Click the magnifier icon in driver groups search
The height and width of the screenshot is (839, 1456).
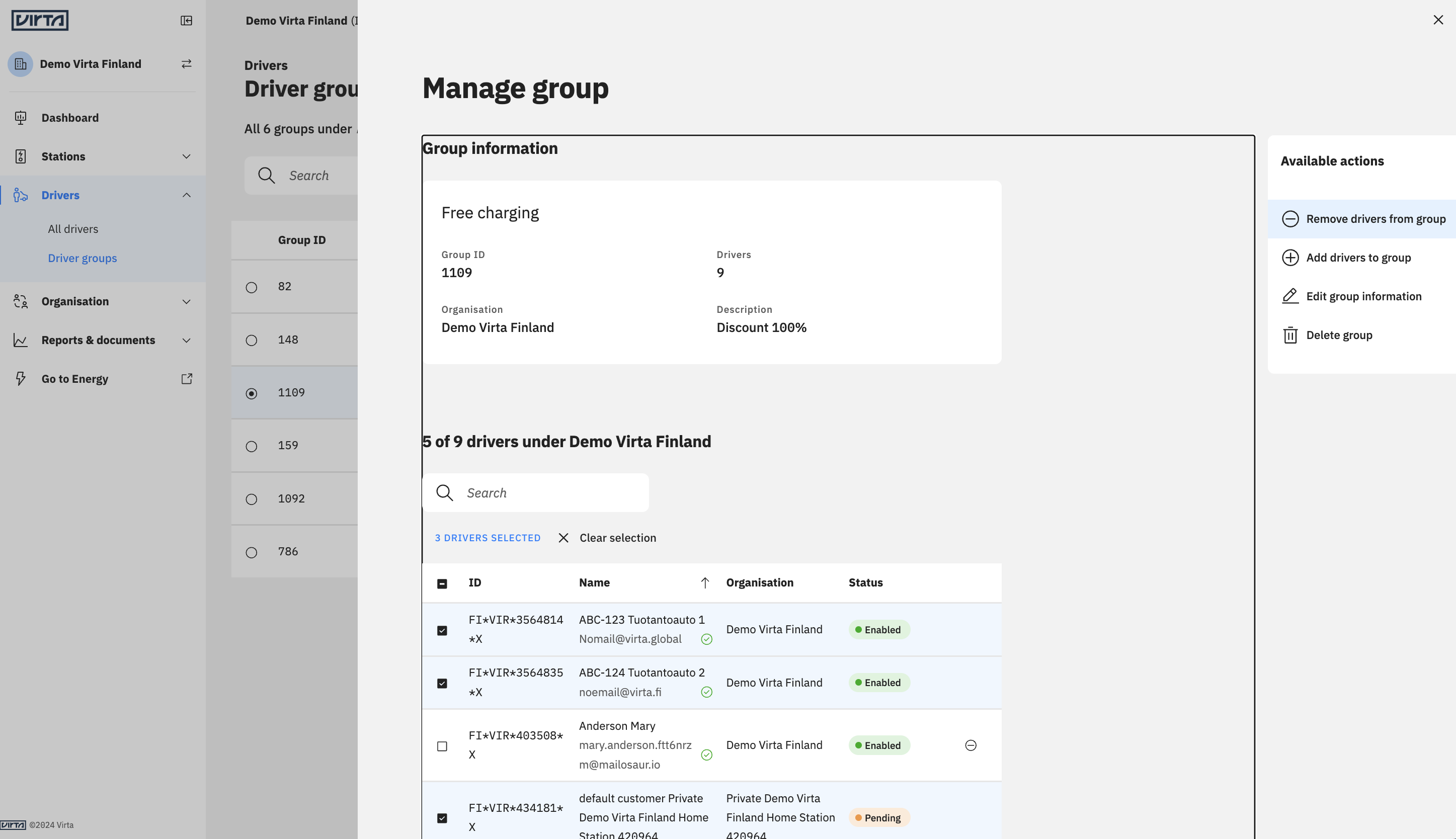(x=266, y=175)
